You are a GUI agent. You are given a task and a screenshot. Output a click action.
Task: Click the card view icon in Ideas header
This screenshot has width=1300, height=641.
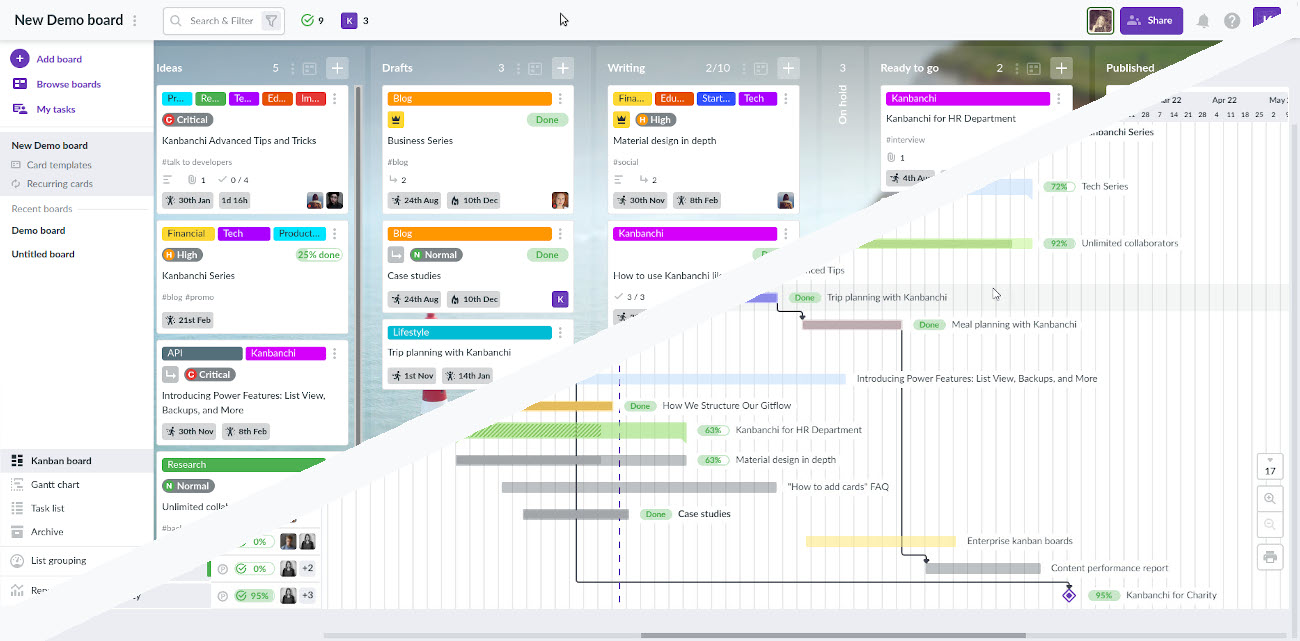tap(309, 68)
